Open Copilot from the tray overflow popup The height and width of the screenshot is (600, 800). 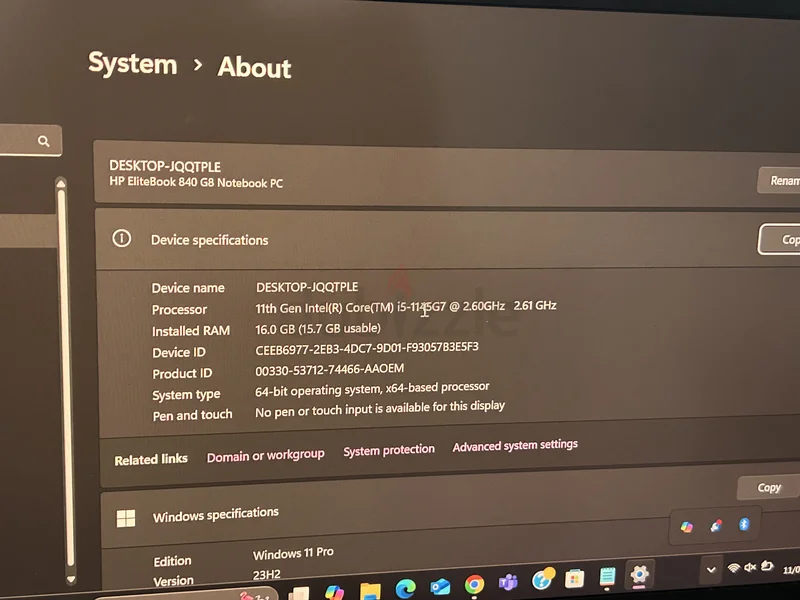click(687, 527)
